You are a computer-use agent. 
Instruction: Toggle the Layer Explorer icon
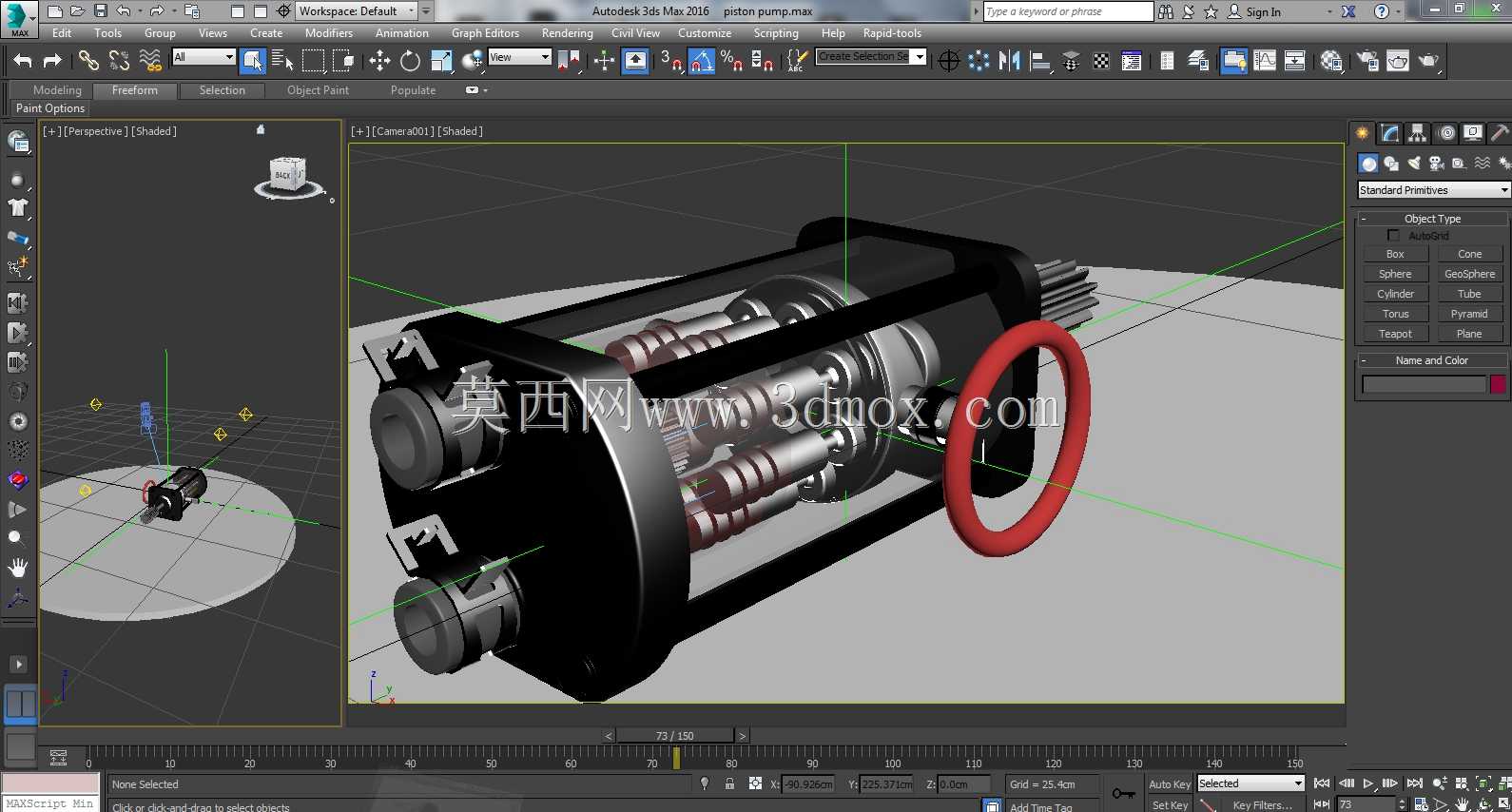pyautogui.click(x=1198, y=61)
